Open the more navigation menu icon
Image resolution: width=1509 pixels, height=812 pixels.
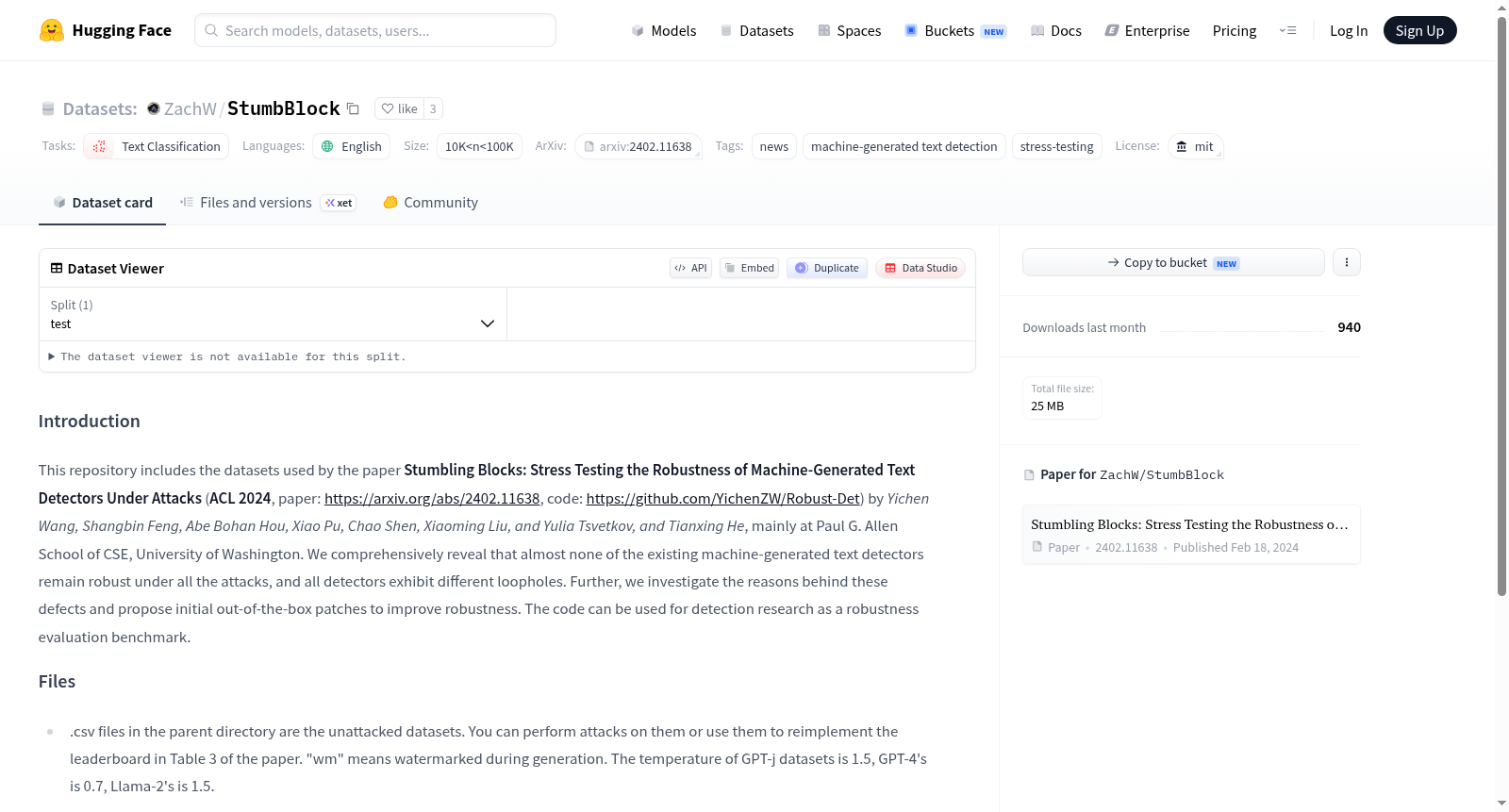1287,30
